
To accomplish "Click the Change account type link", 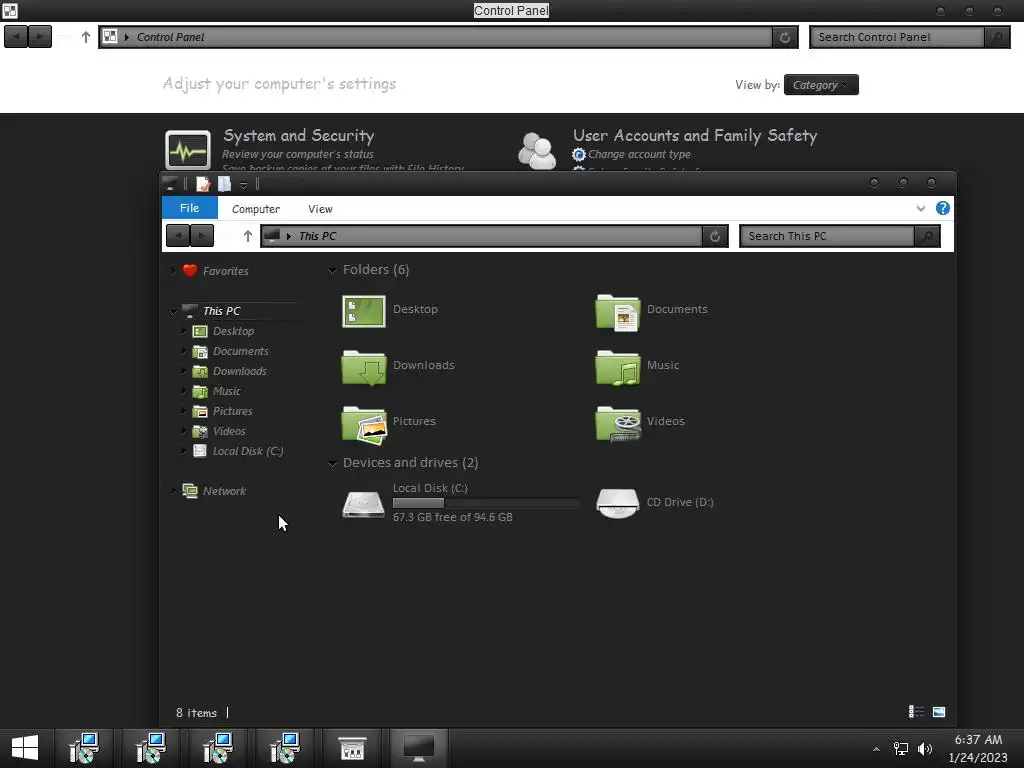I will (639, 154).
